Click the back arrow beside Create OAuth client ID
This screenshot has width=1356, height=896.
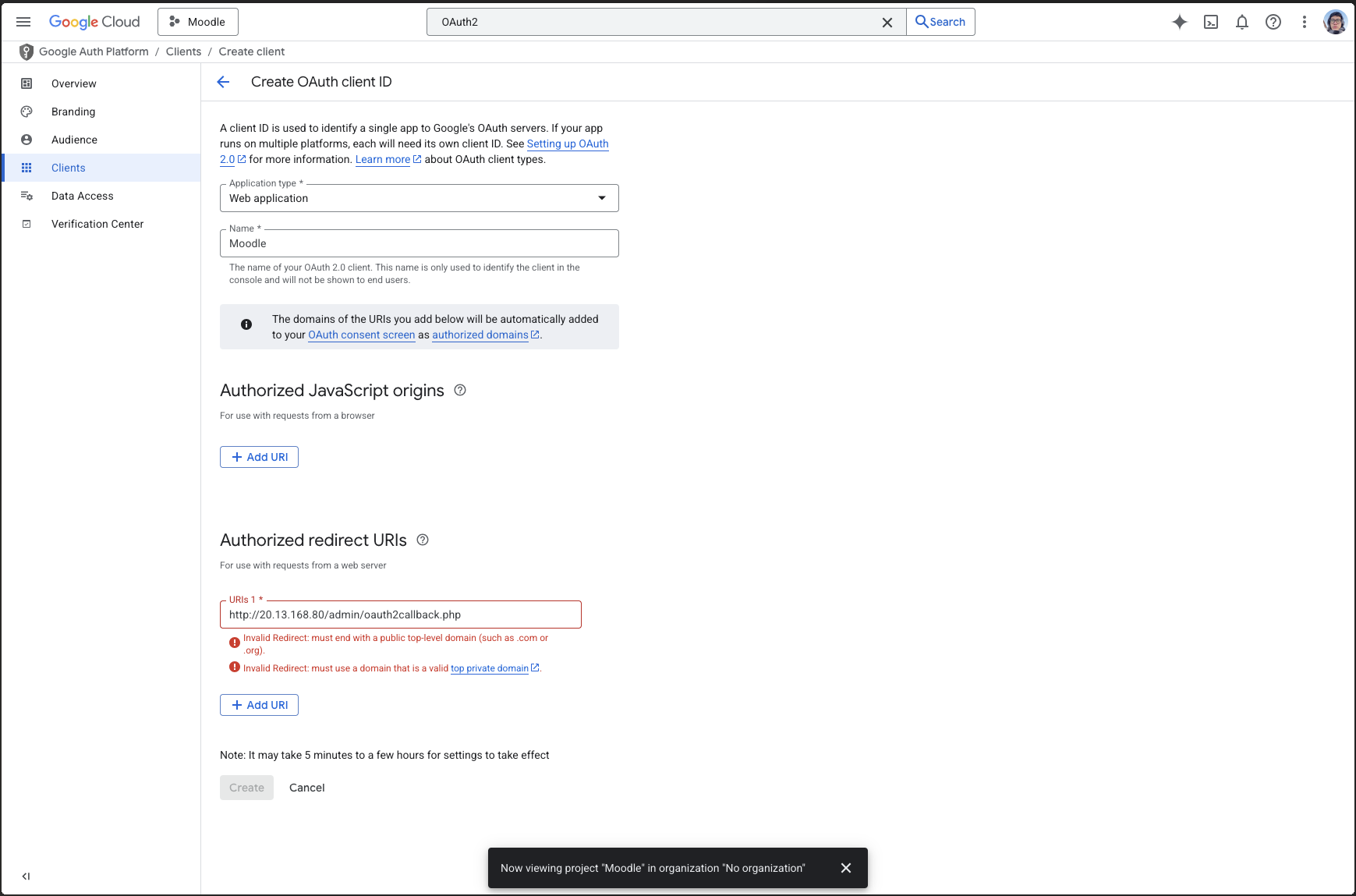[x=224, y=82]
